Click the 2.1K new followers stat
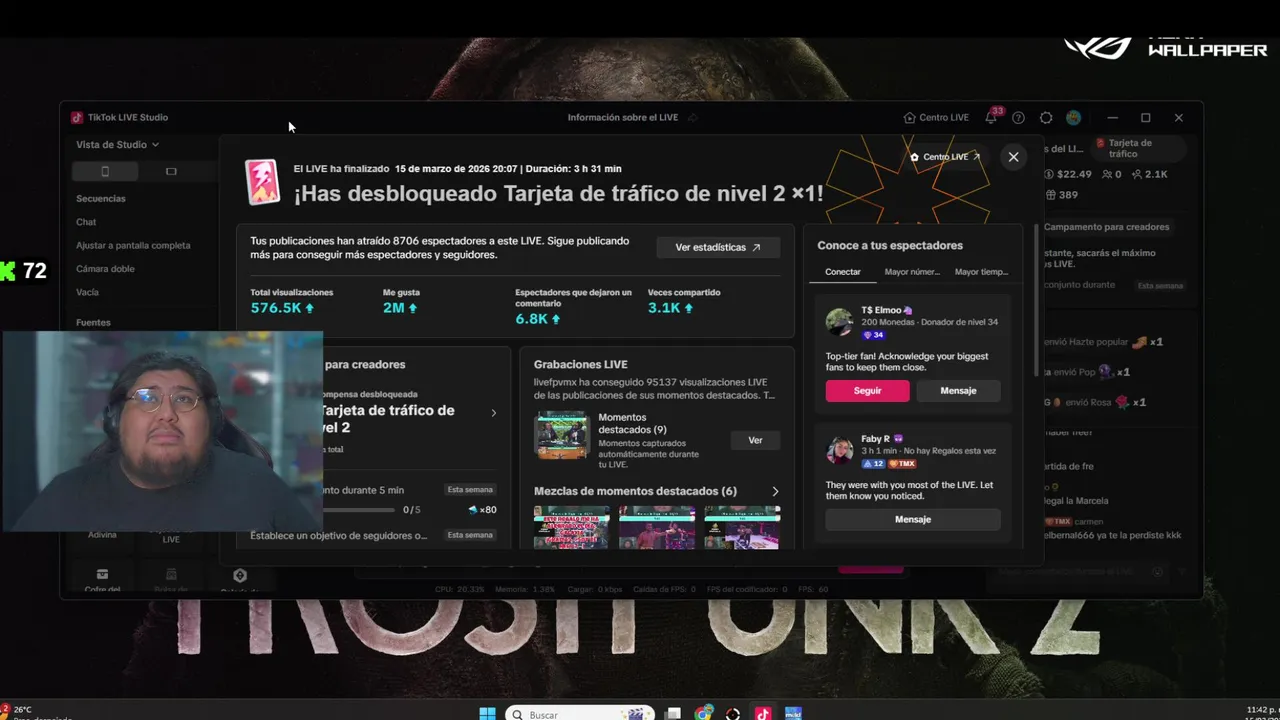 1150,174
